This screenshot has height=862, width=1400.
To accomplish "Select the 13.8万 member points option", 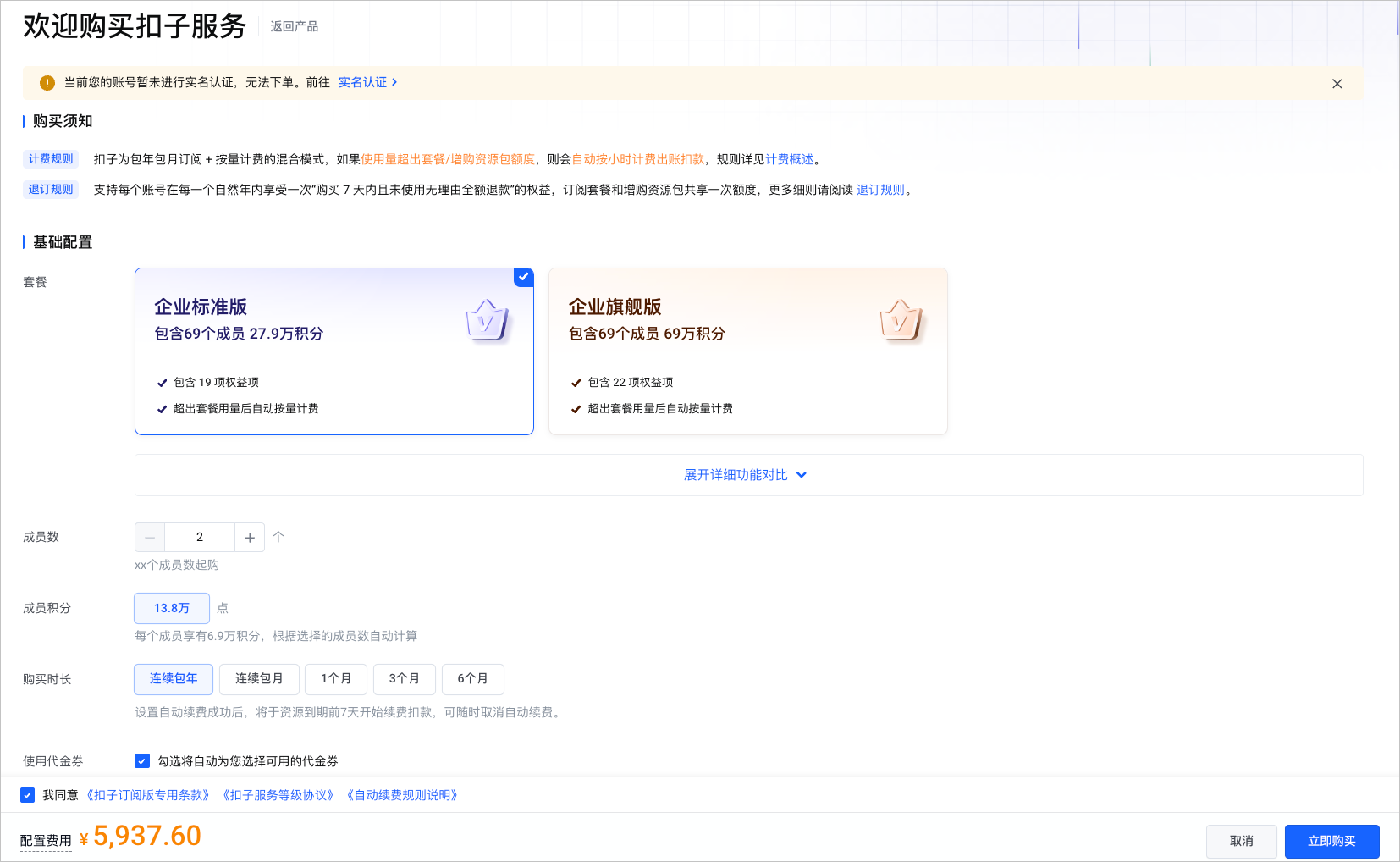I will 171,608.
